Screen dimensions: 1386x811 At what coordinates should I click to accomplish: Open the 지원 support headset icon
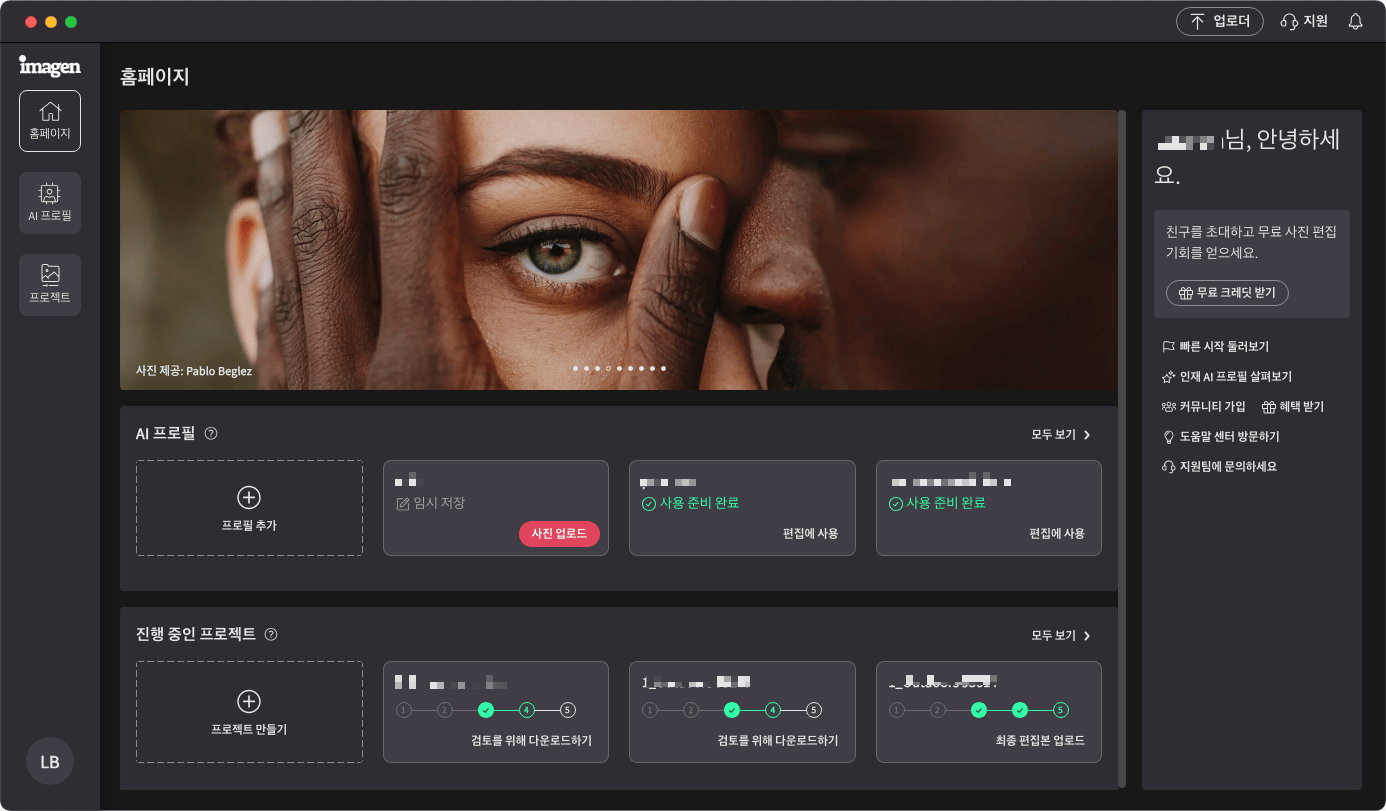(x=1289, y=21)
